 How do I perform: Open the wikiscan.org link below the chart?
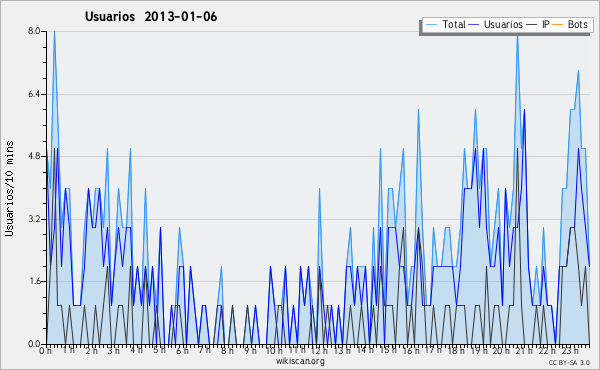point(300,361)
